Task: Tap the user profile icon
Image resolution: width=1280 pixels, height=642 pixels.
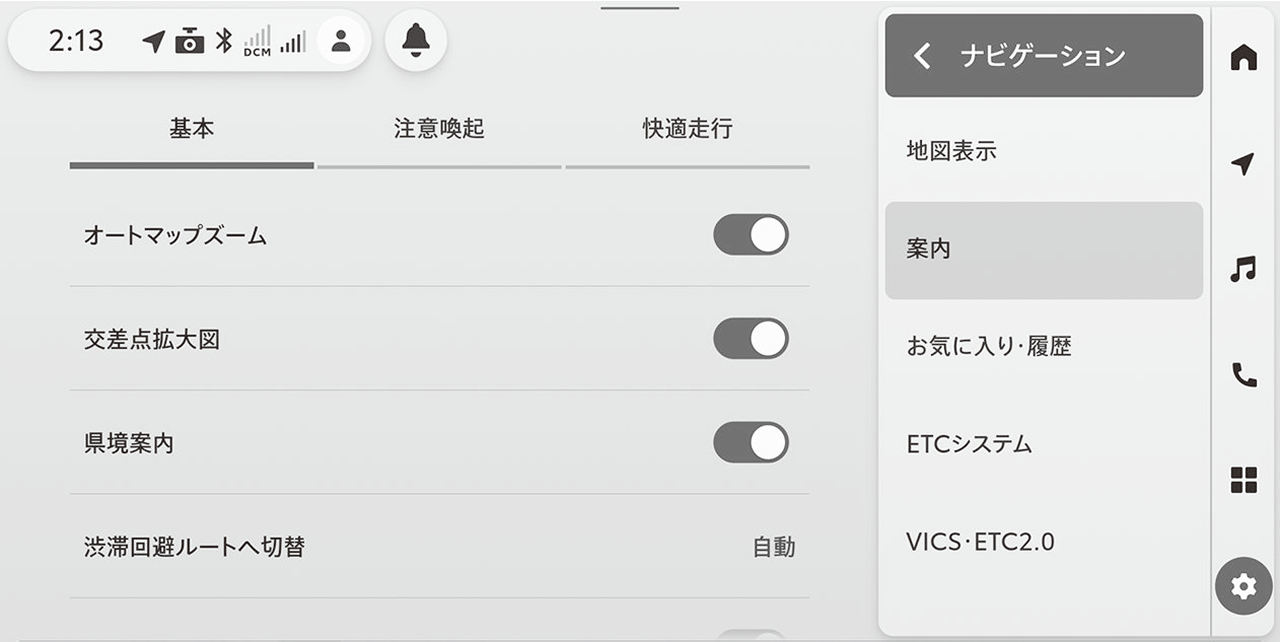Action: click(x=341, y=41)
